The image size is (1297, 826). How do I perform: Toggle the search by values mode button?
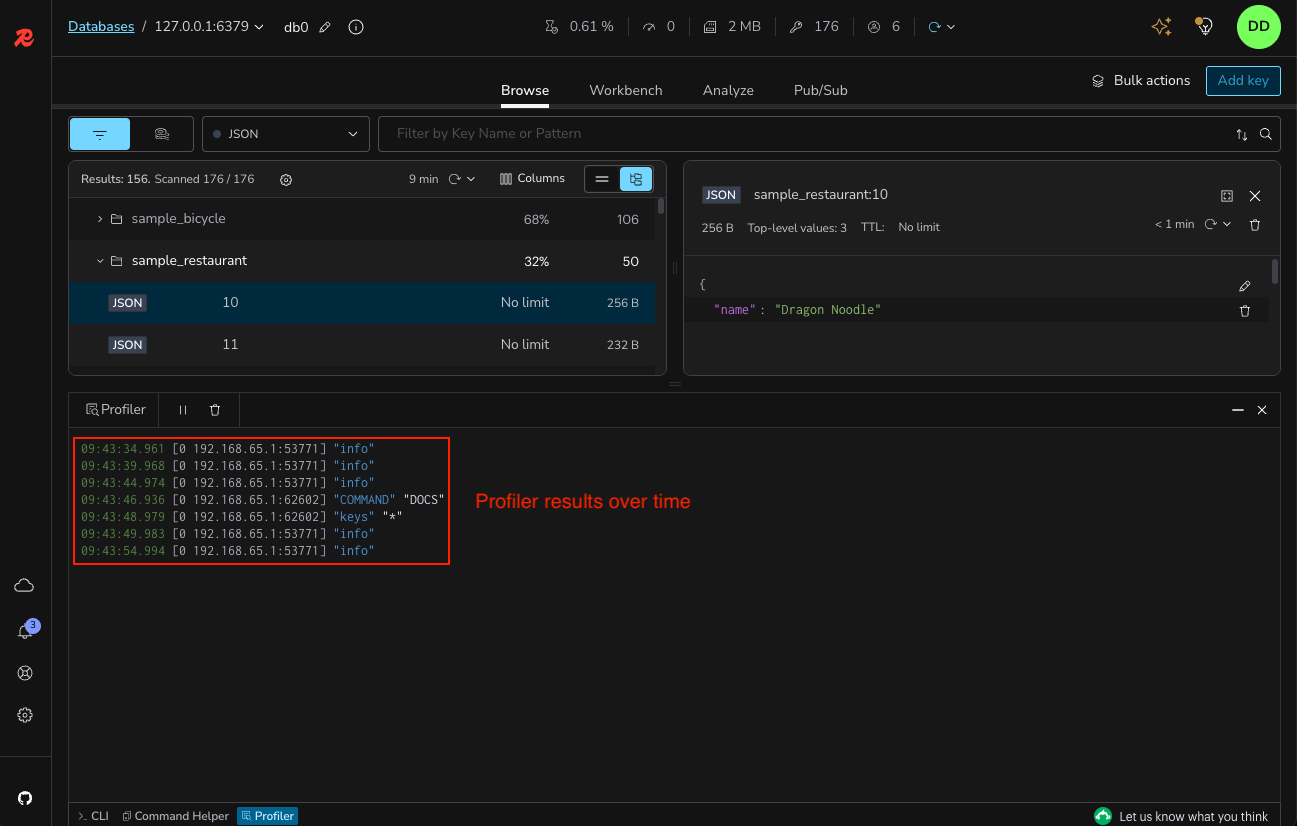(161, 134)
